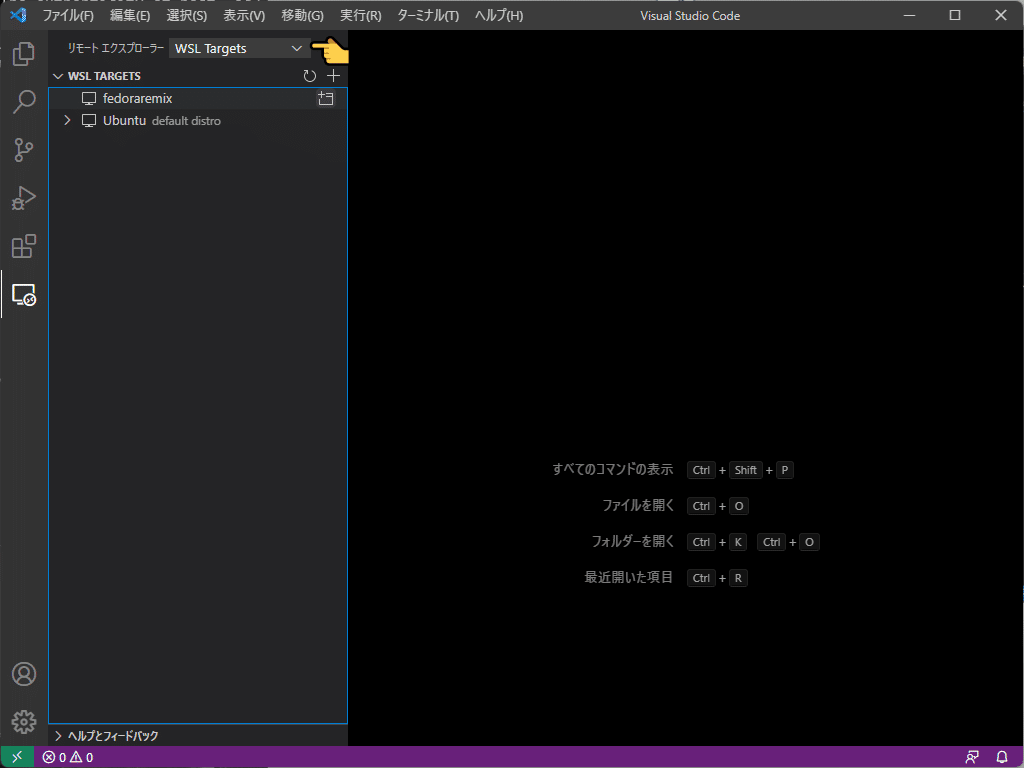Click the ファイルを開く label
Viewport: 1024px width, 768px height.
pos(638,505)
